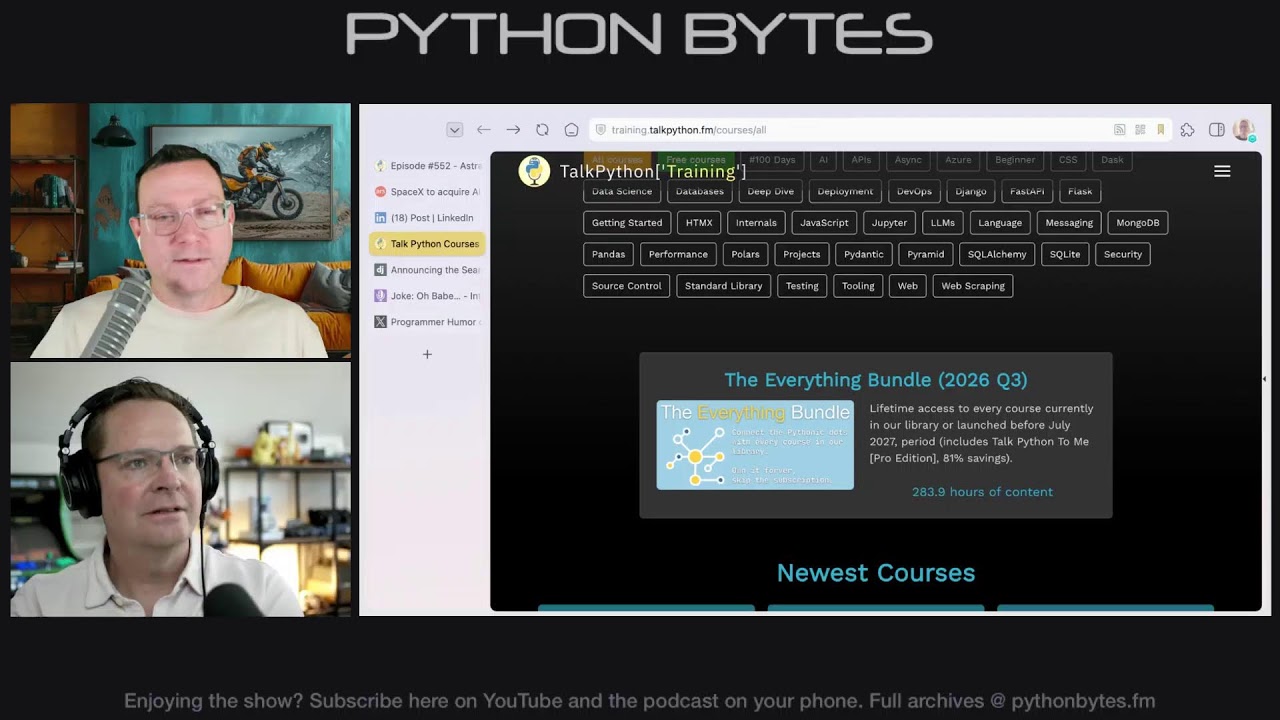Filter courses by Pandas tag
Viewport: 1280px width, 720px height.
coord(608,254)
